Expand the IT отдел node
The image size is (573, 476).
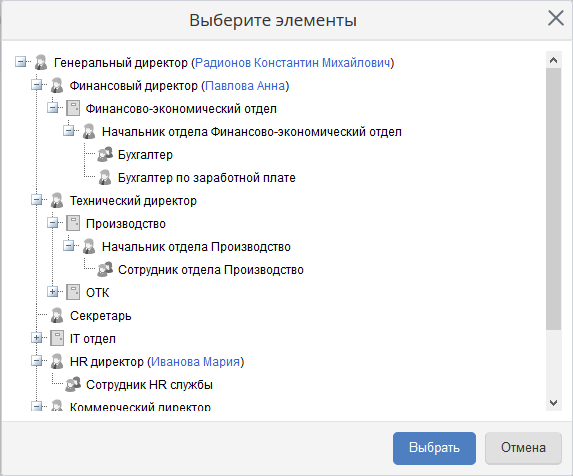pyautogui.click(x=37, y=338)
